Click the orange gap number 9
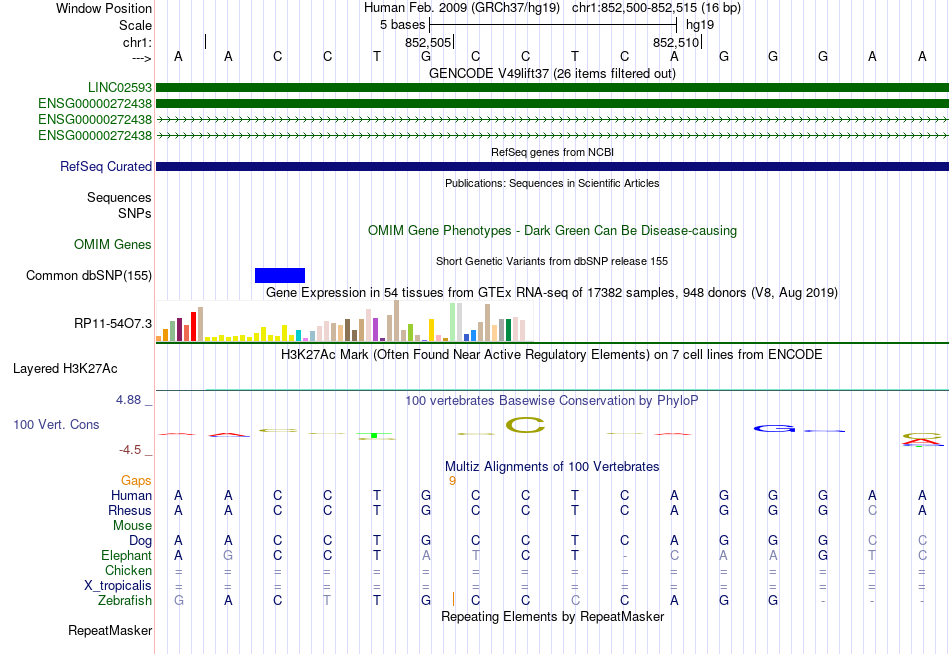This screenshot has height=654, width=950. tap(452, 481)
